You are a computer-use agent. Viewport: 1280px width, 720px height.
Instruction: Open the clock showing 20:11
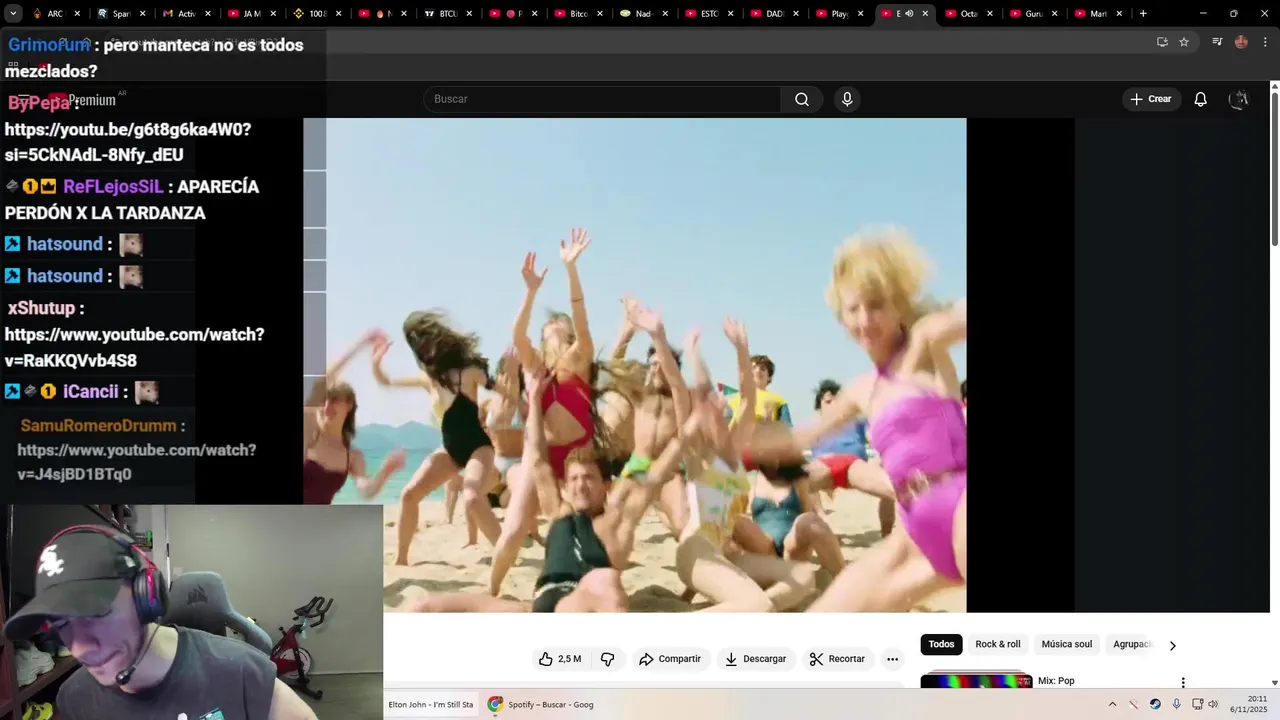point(1249,704)
